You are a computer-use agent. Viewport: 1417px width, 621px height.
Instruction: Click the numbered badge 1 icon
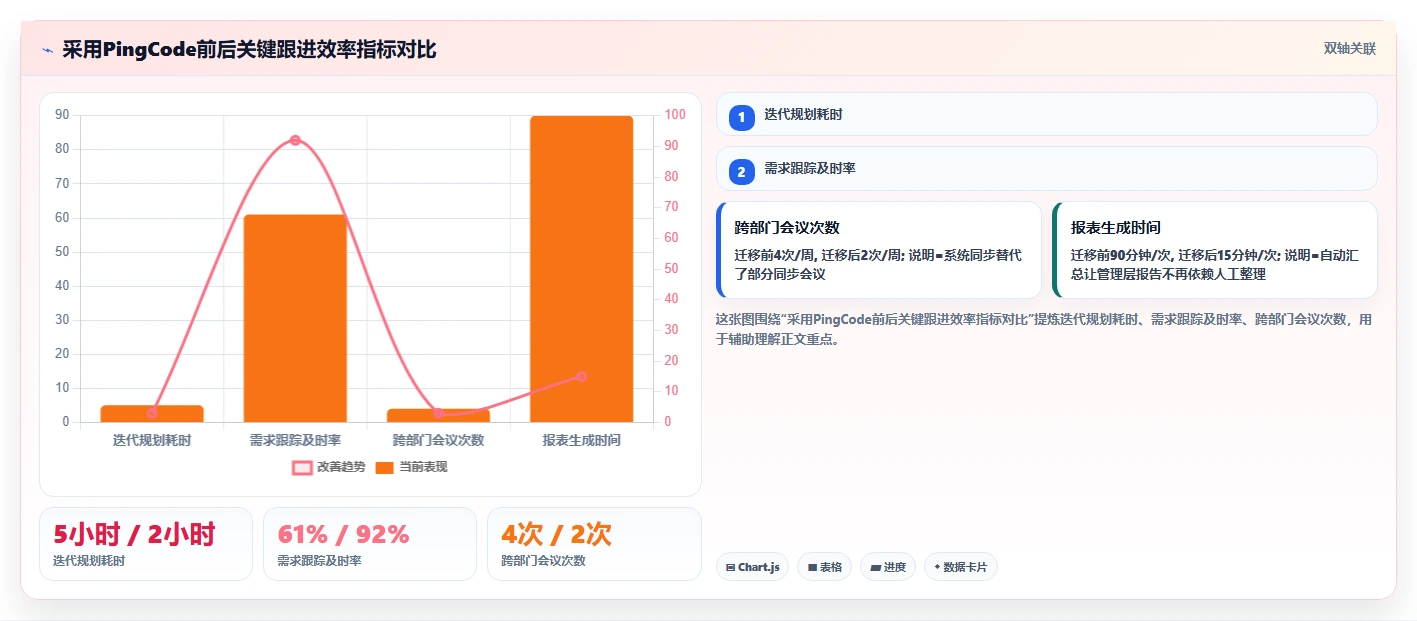click(741, 118)
